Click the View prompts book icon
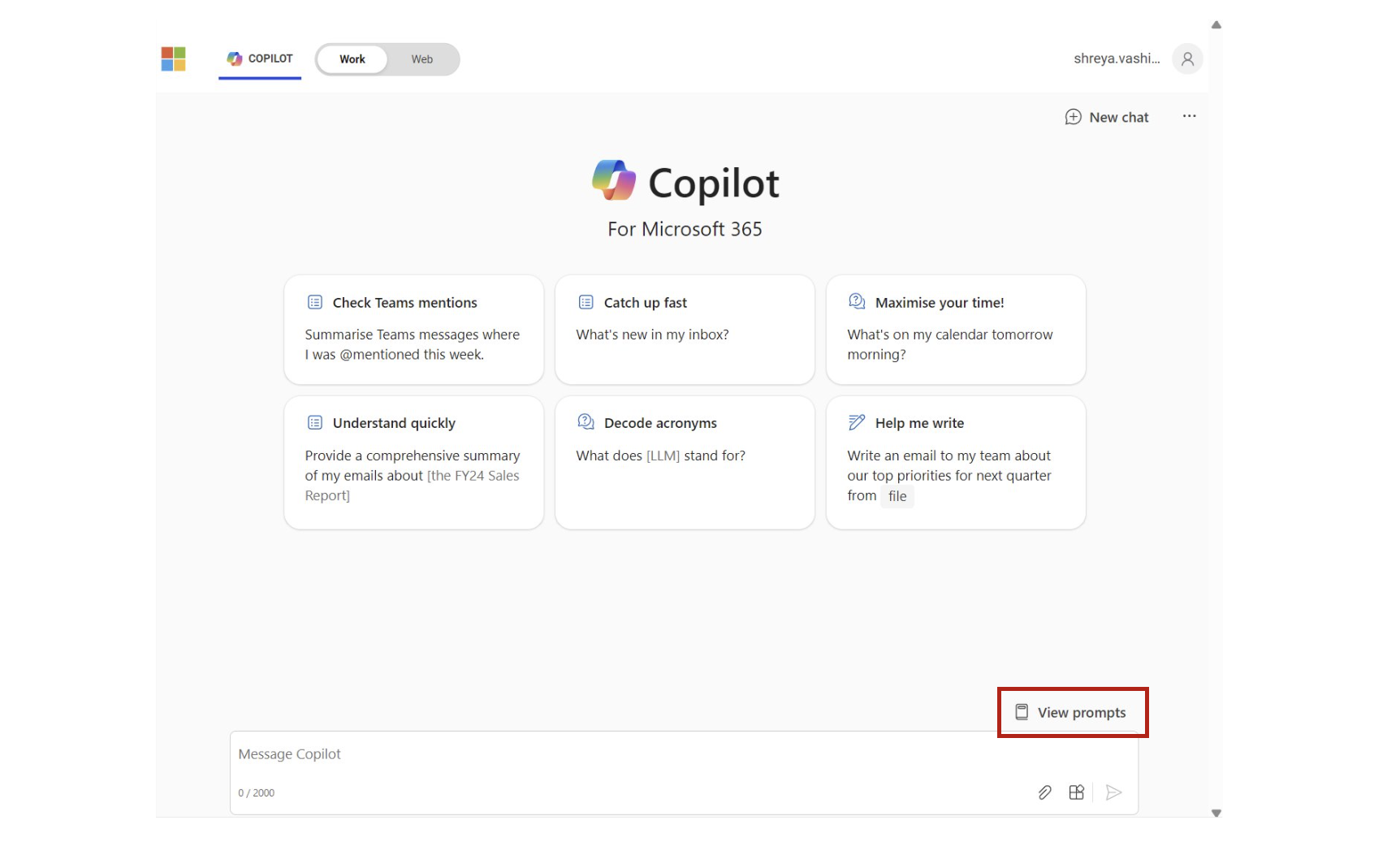This screenshot has width=1400, height=859. 1022,712
